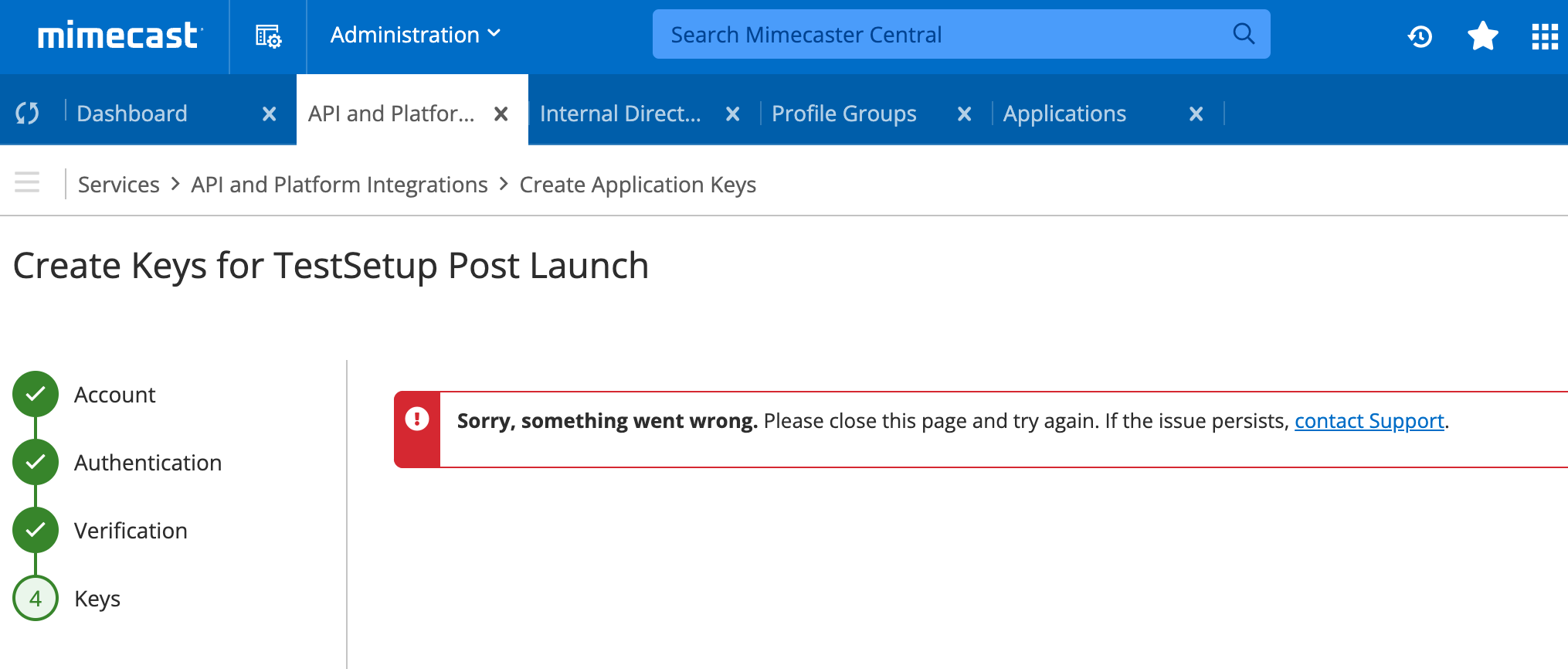The height and width of the screenshot is (669, 1568).
Task: Open the apps grid launcher
Action: tap(1545, 36)
